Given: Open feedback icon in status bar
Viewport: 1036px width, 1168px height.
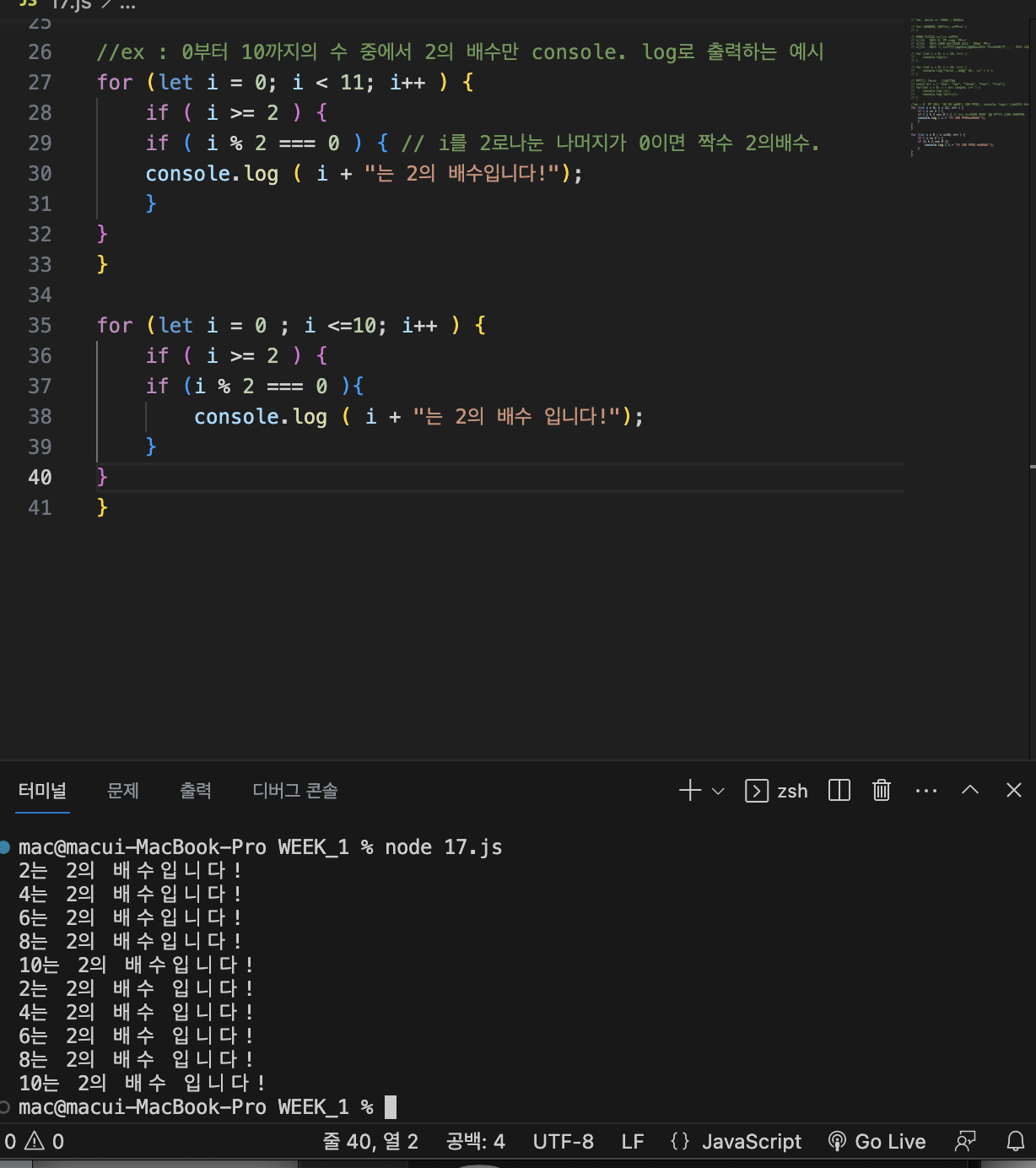Looking at the screenshot, I should click(965, 1142).
